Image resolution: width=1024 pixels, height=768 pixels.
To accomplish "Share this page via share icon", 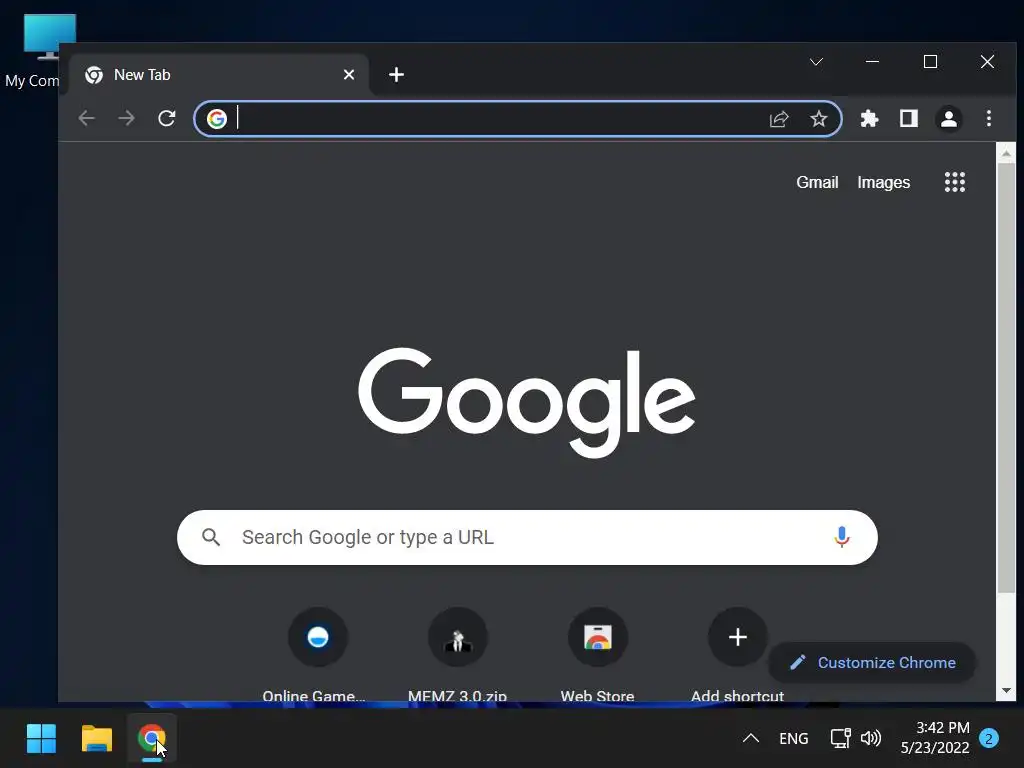I will 779,119.
